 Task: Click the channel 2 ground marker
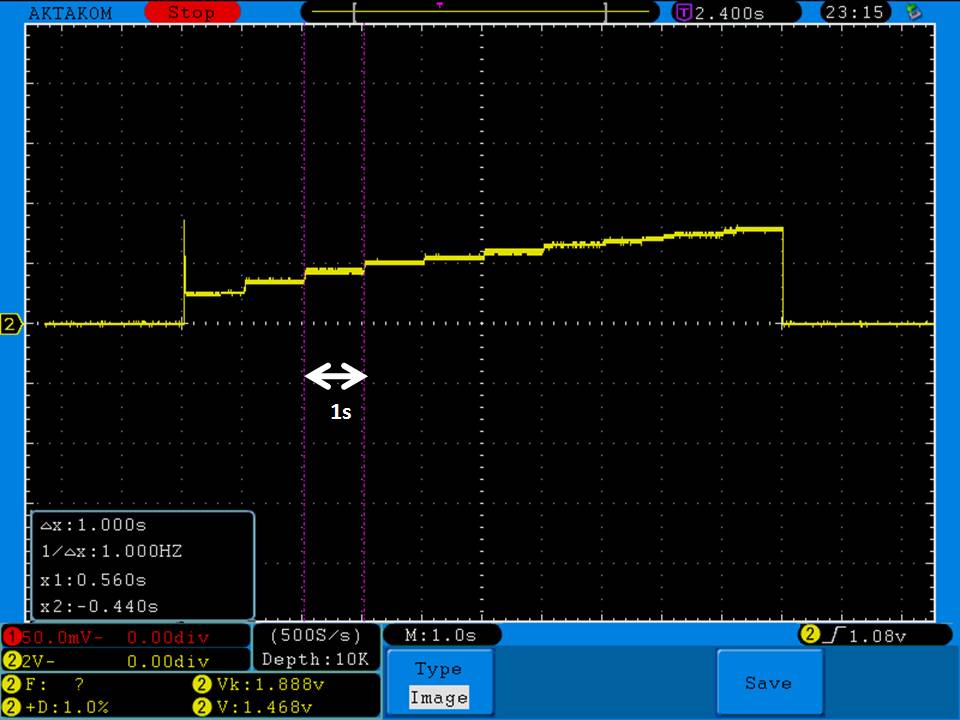tap(11, 324)
